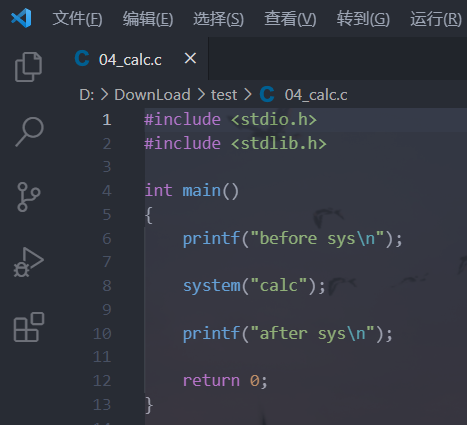Screen dimensions: 467x425
Task: Click line number 4 in the gutter
Action: [x=107, y=191]
